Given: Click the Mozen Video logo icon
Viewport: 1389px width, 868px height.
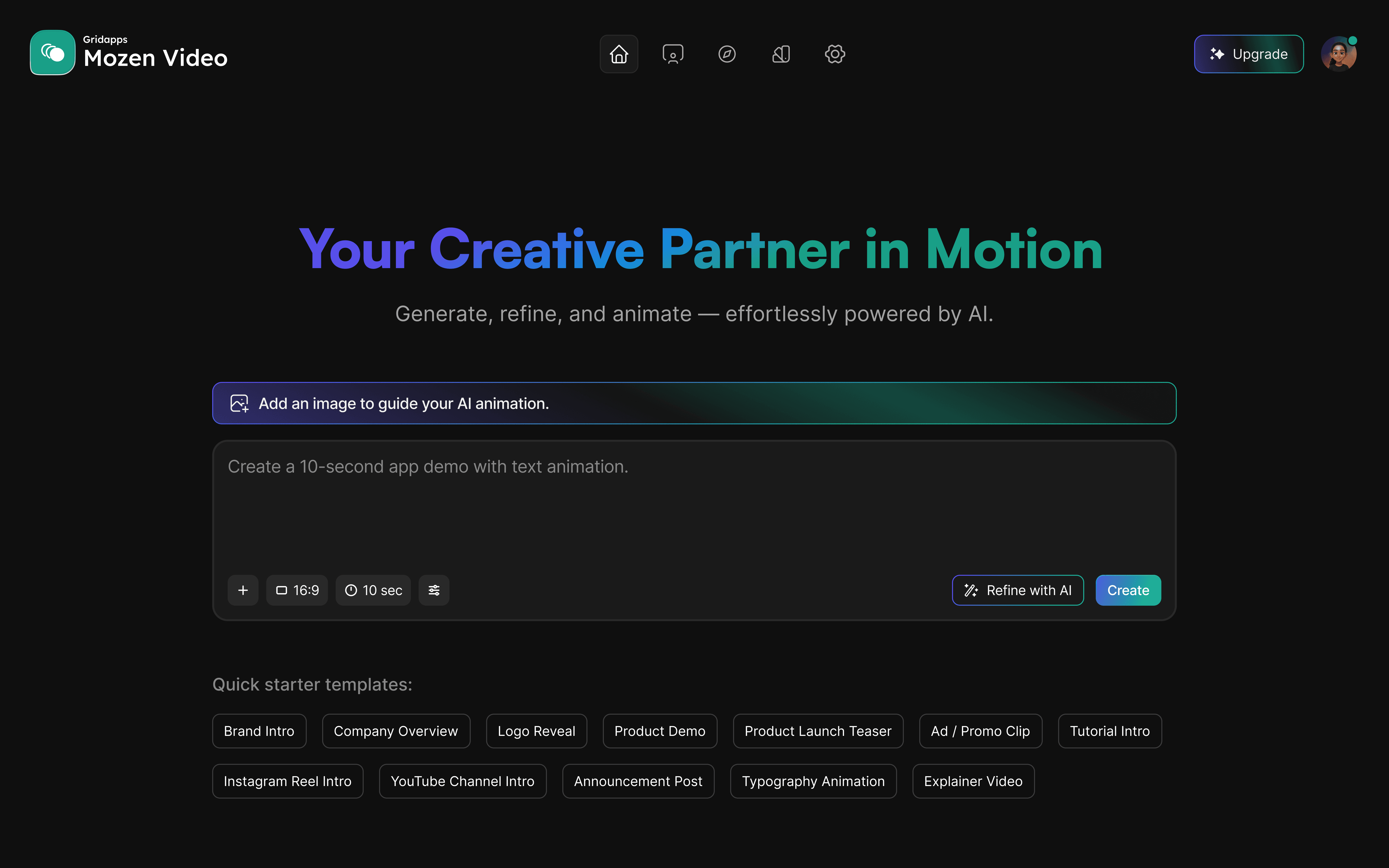Looking at the screenshot, I should coord(52,53).
